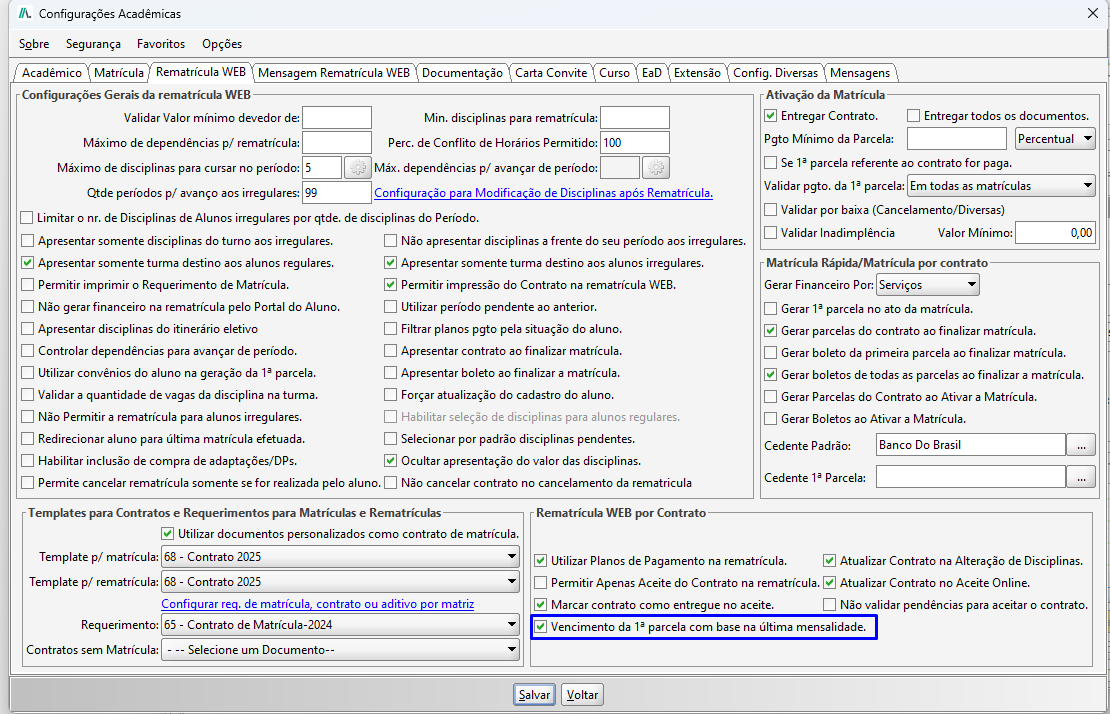Toggle the Entregar Contrato checkbox

[771, 116]
